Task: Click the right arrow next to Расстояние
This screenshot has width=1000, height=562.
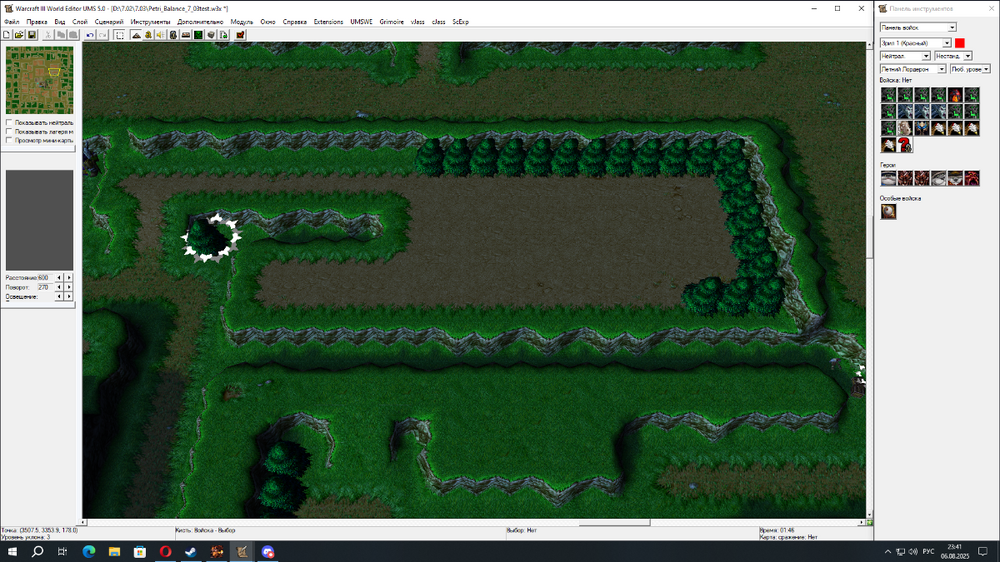Action: click(69, 277)
